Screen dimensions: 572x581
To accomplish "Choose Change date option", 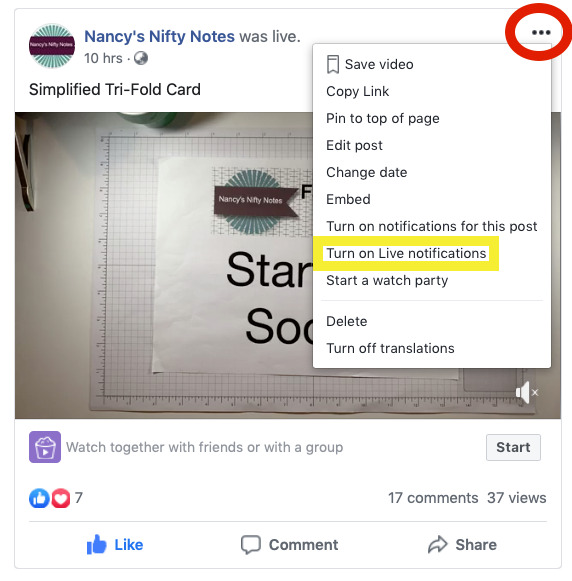I will 366,172.
